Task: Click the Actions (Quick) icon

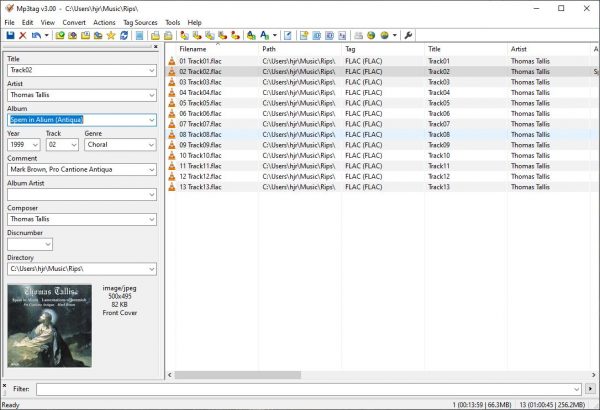Action: point(264,36)
